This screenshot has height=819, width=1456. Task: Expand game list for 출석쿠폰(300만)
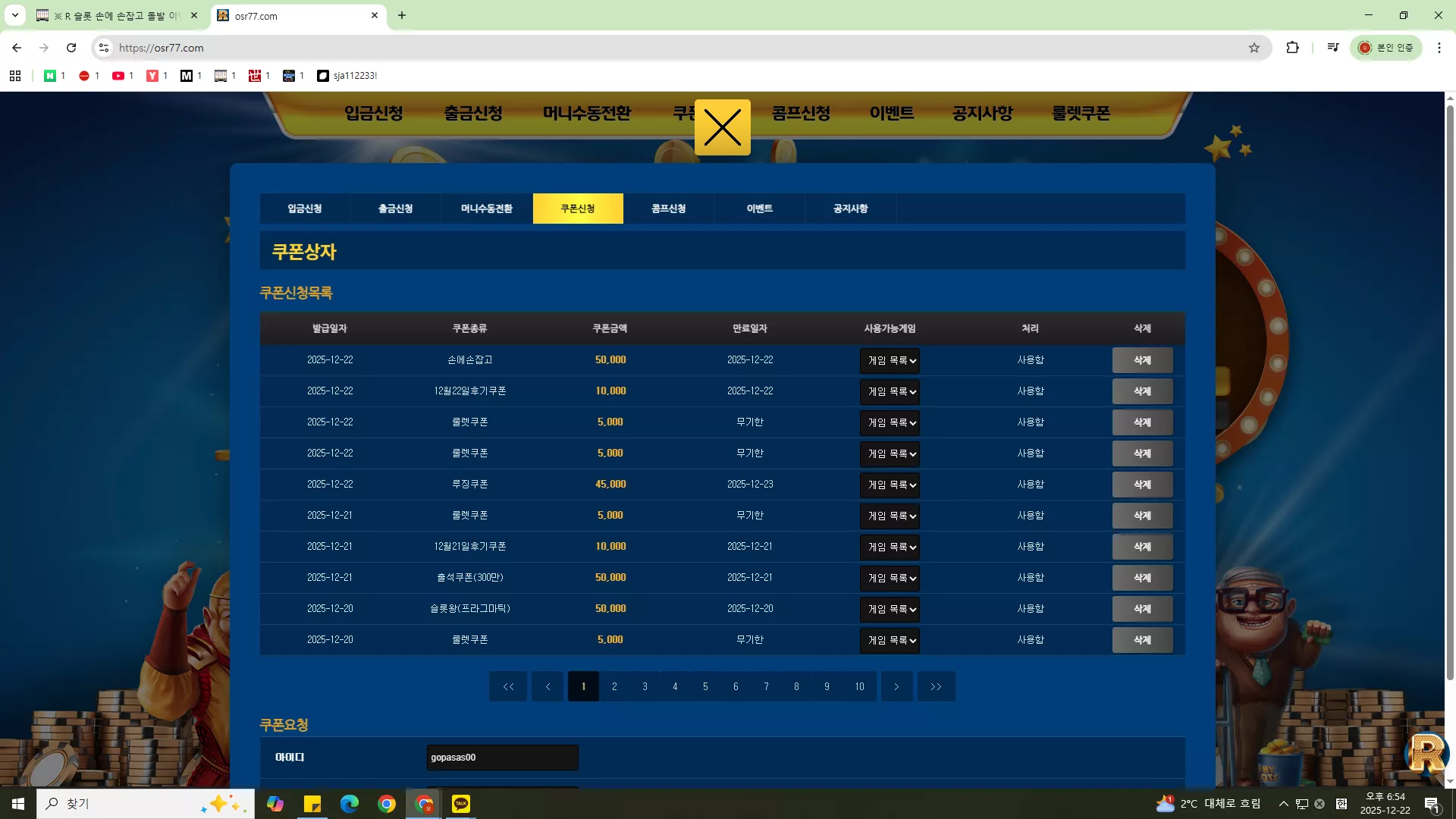(890, 579)
